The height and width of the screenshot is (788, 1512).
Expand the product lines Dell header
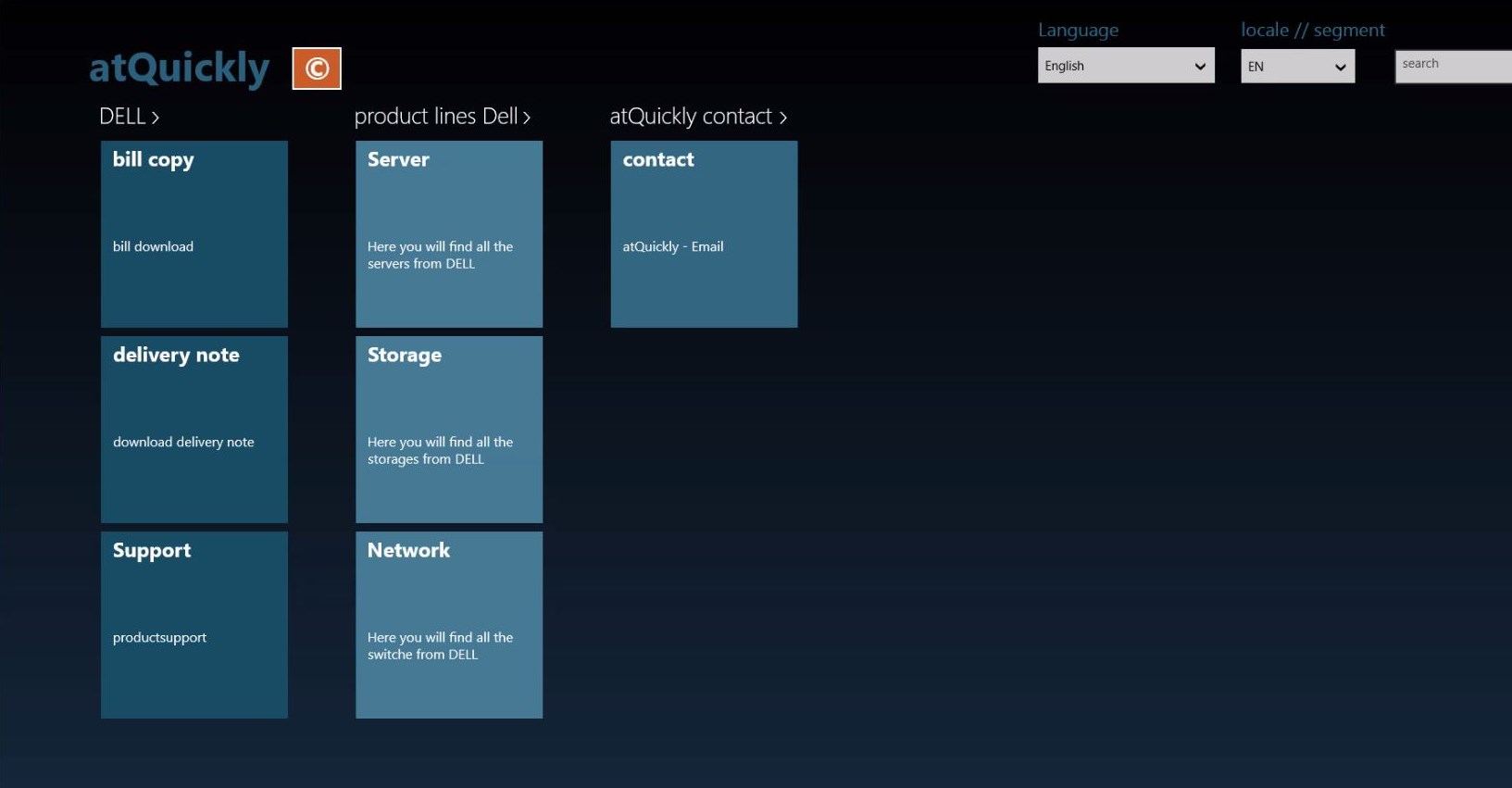coord(443,117)
